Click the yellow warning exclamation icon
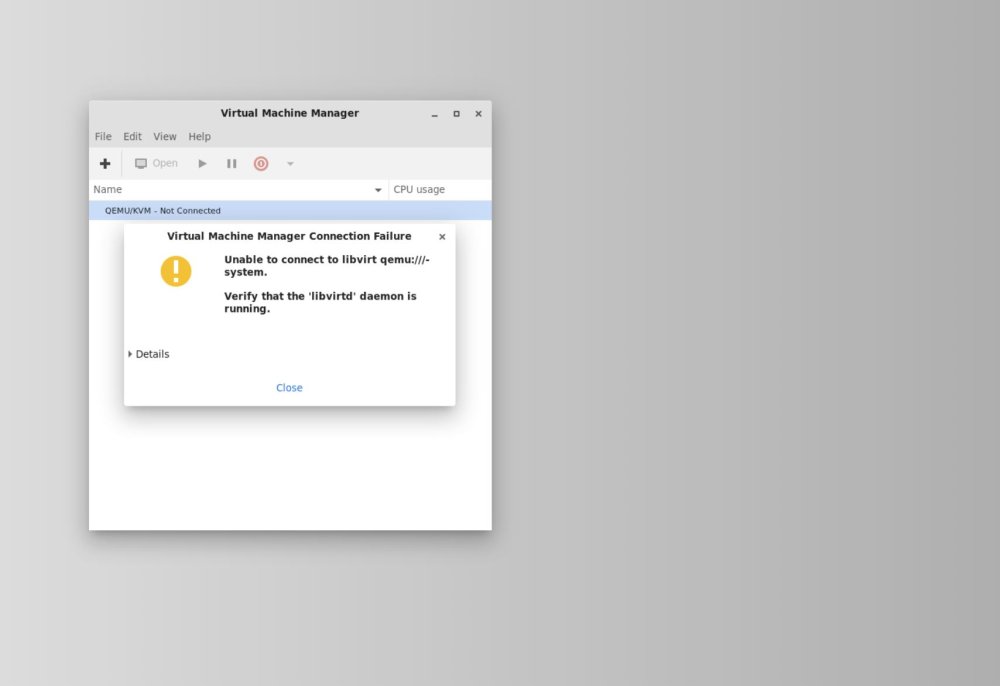Screen dimensions: 1000x686 [176, 271]
